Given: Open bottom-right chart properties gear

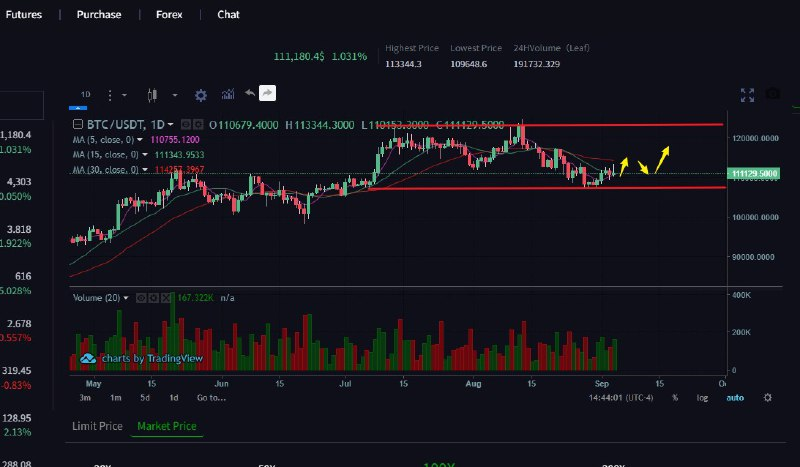Looking at the screenshot, I should (767, 397).
